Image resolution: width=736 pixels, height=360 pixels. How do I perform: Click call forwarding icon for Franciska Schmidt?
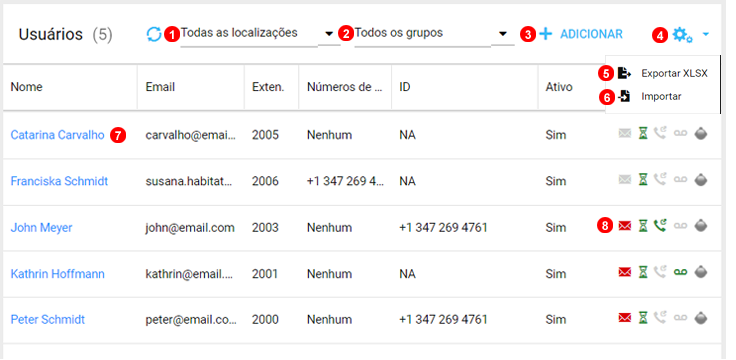coord(660,180)
